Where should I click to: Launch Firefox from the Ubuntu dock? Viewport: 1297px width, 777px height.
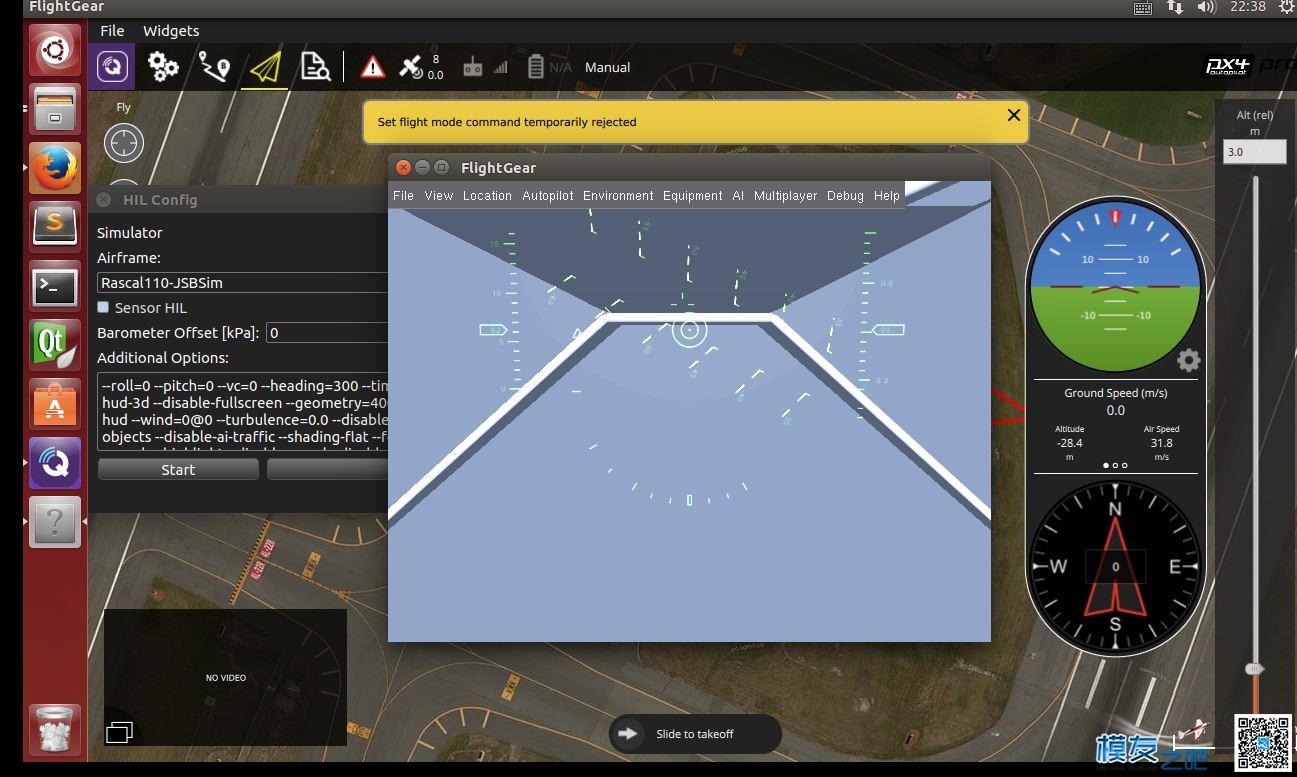tap(55, 167)
